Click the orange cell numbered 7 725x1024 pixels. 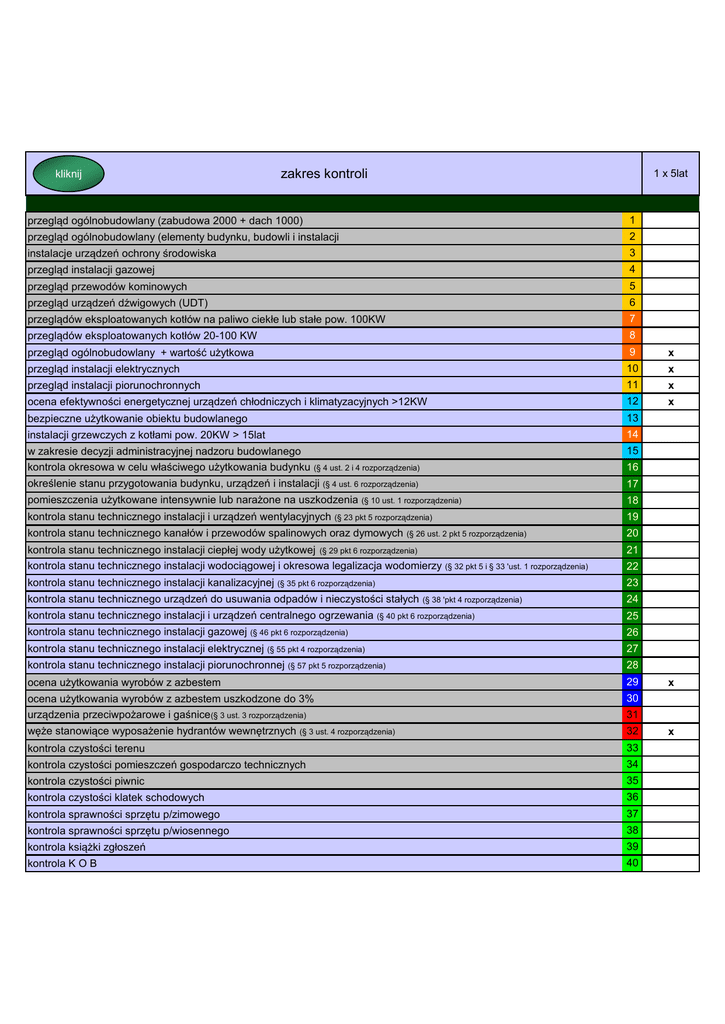point(632,319)
